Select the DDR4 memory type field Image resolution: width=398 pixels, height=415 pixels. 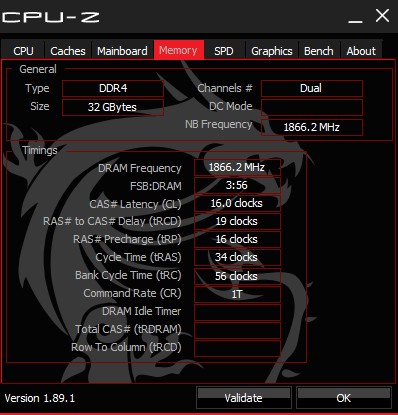[x=113, y=88]
